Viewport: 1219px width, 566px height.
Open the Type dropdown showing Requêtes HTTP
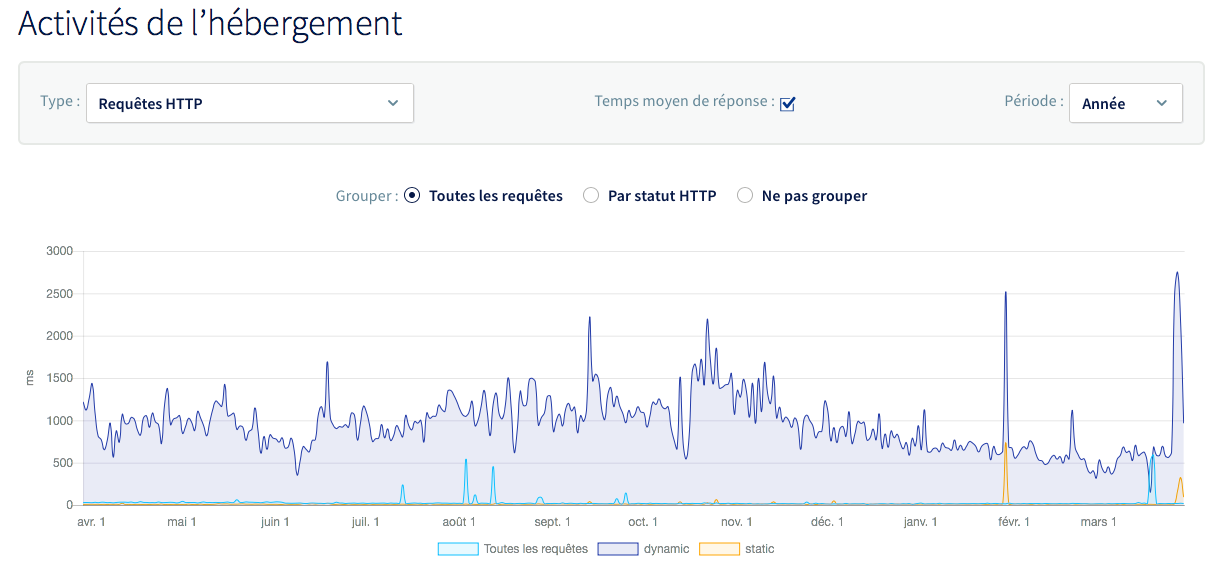pos(249,103)
